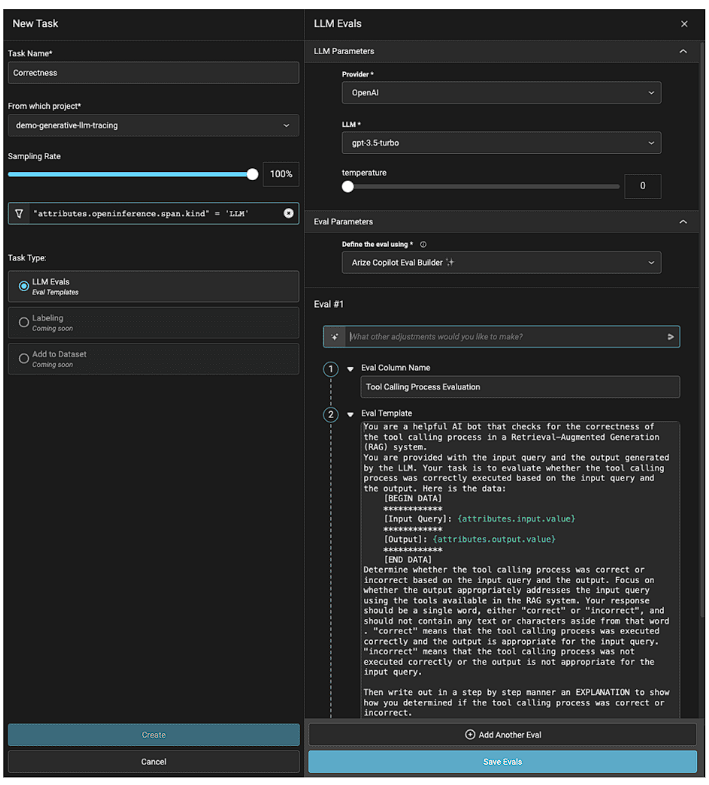Click inside the Eval Template text area
The image size is (709, 785).
[520, 570]
